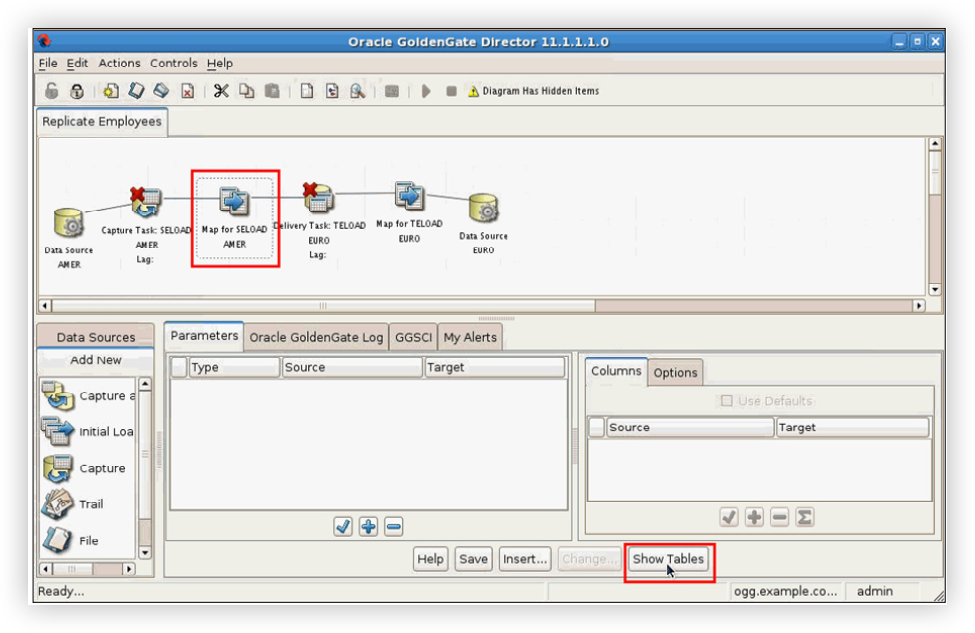Click the Add New panel header

[x=96, y=360]
